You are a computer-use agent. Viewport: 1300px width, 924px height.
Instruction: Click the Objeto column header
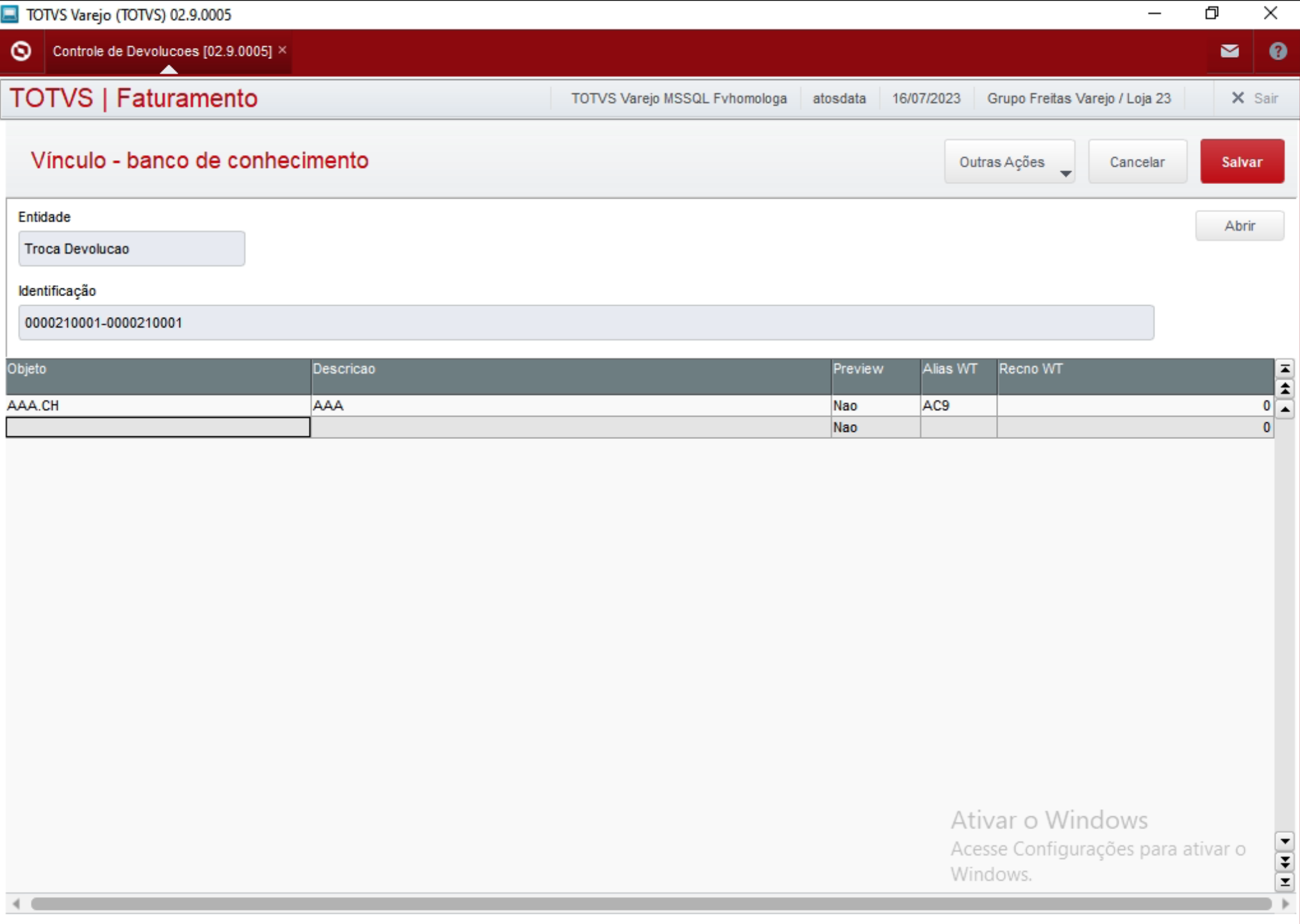(x=158, y=376)
